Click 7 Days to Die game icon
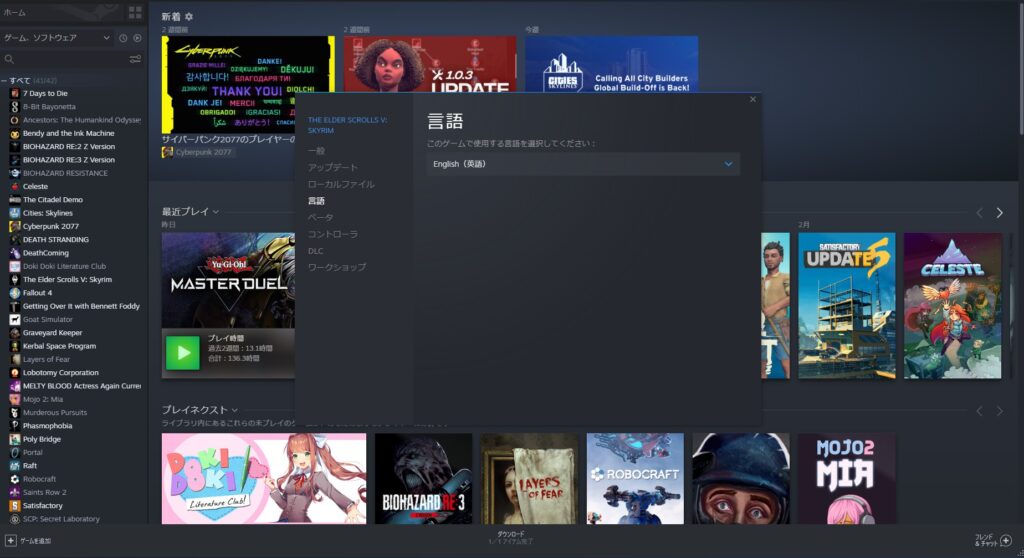 14,93
